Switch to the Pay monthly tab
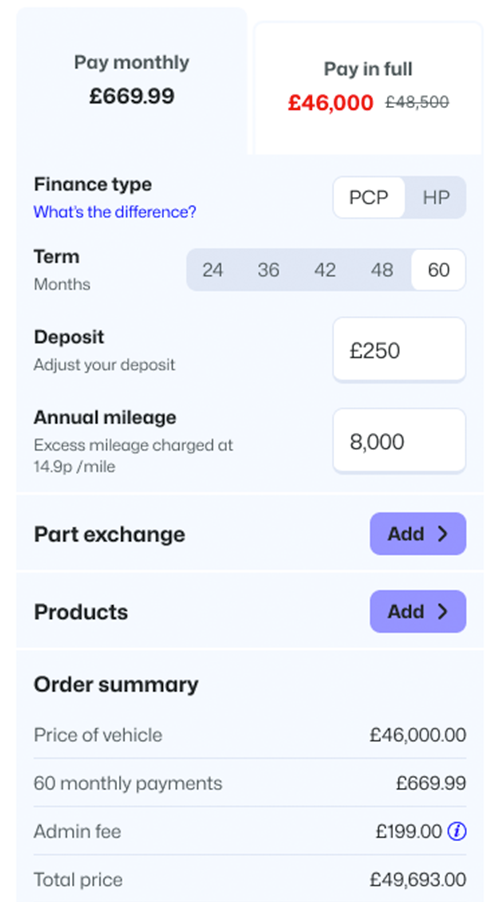The height and width of the screenshot is (902, 500). click(132, 81)
